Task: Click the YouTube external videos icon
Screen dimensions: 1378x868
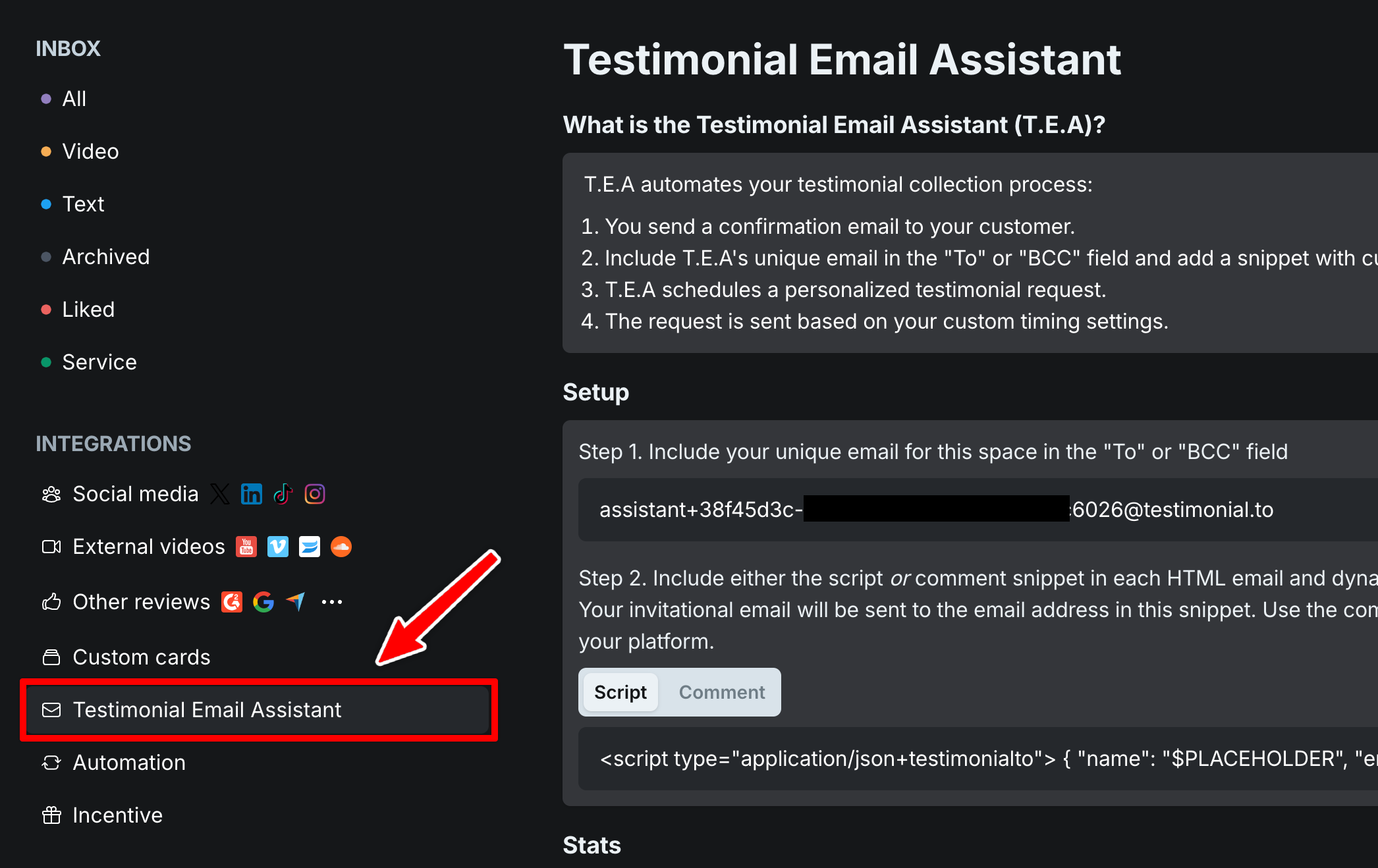Action: pyautogui.click(x=246, y=547)
